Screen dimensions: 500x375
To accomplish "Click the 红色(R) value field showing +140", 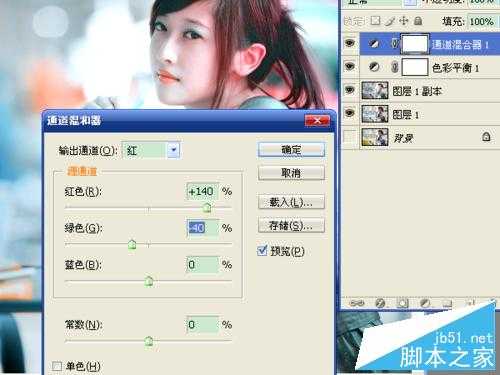I will pos(202,191).
